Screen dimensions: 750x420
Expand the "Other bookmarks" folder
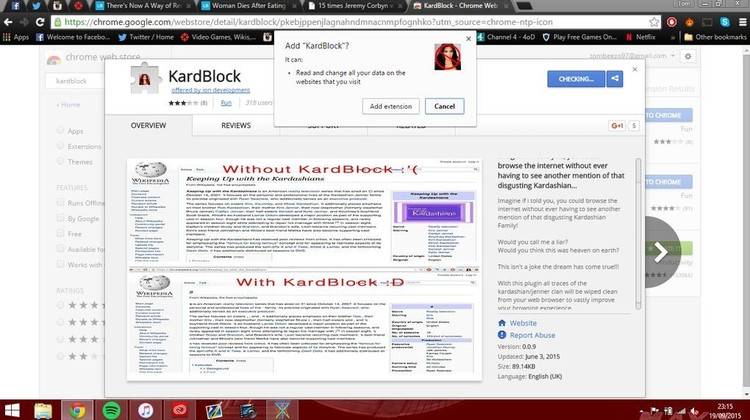[x=715, y=37]
